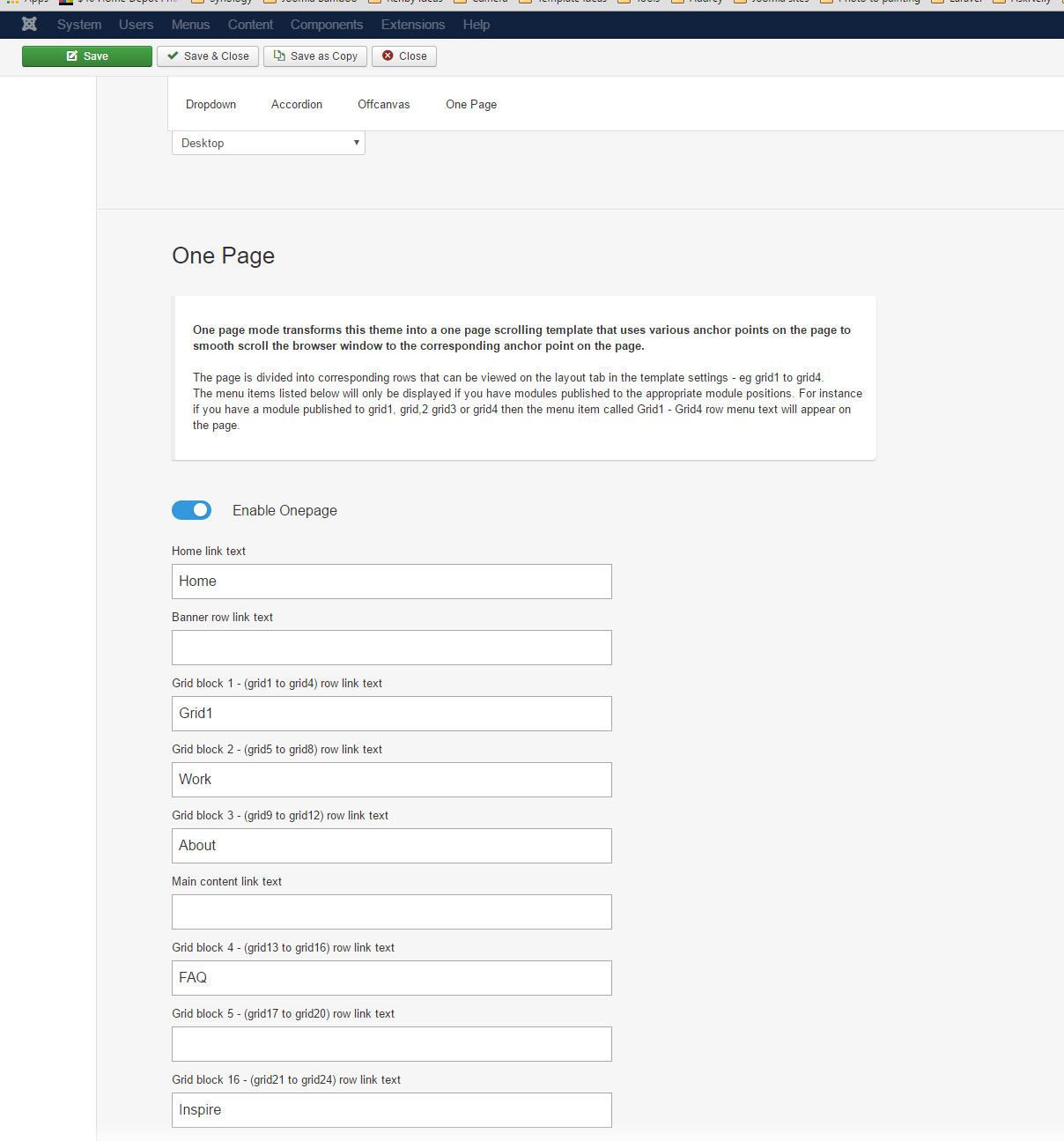Click 'Grid block 3 - (grid9 to grid12)' label

(x=280, y=815)
